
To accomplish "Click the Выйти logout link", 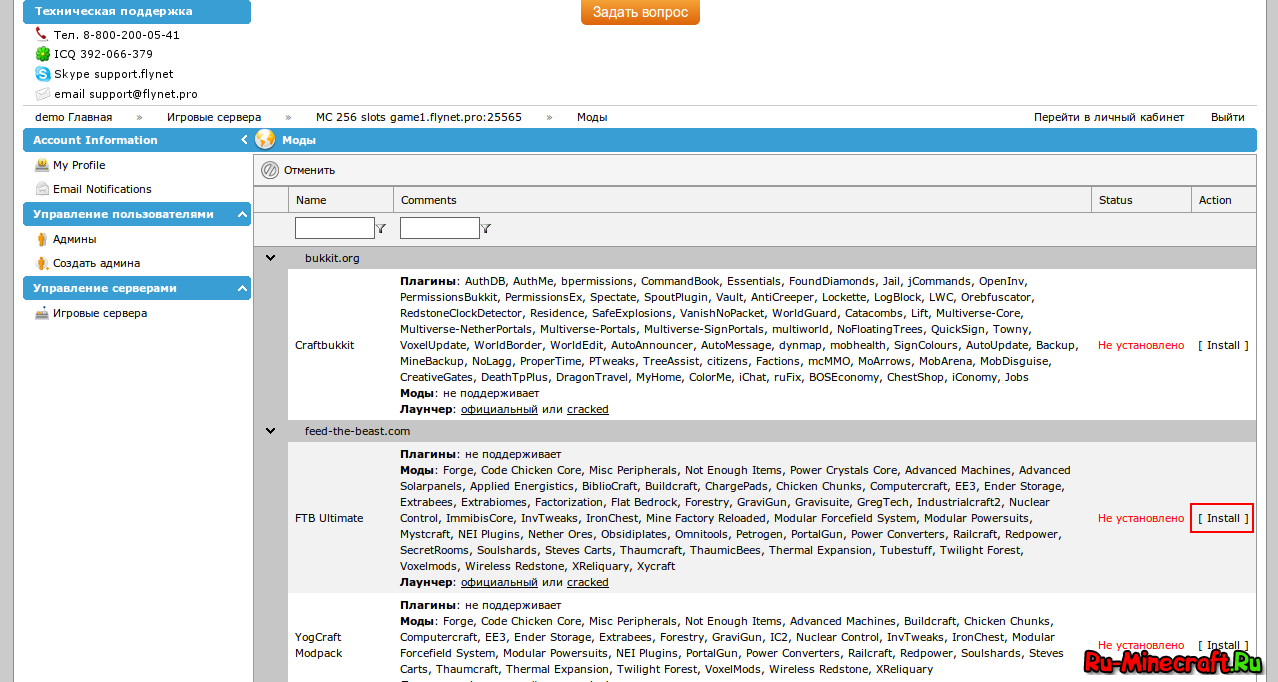I will coord(1228,117).
